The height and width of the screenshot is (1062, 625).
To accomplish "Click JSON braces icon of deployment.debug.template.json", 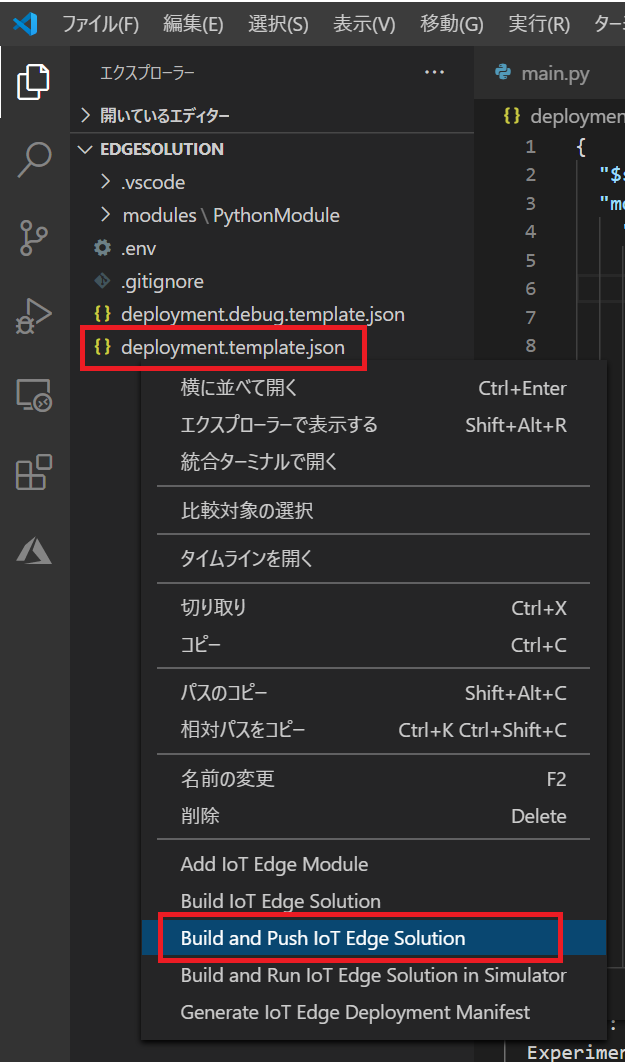I will (102, 314).
